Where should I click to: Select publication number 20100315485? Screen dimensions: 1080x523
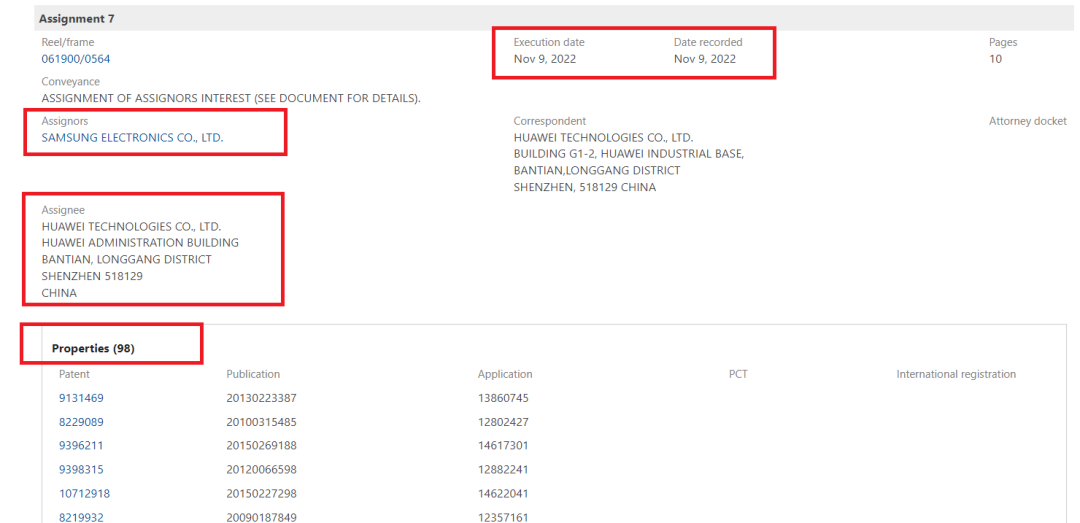[x=261, y=422]
